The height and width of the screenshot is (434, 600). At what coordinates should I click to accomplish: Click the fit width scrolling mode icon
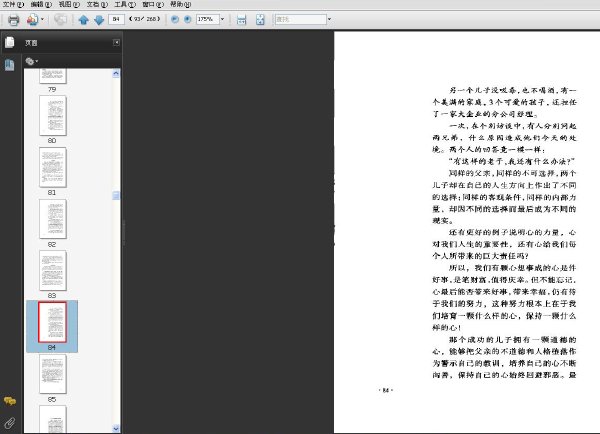(241, 20)
